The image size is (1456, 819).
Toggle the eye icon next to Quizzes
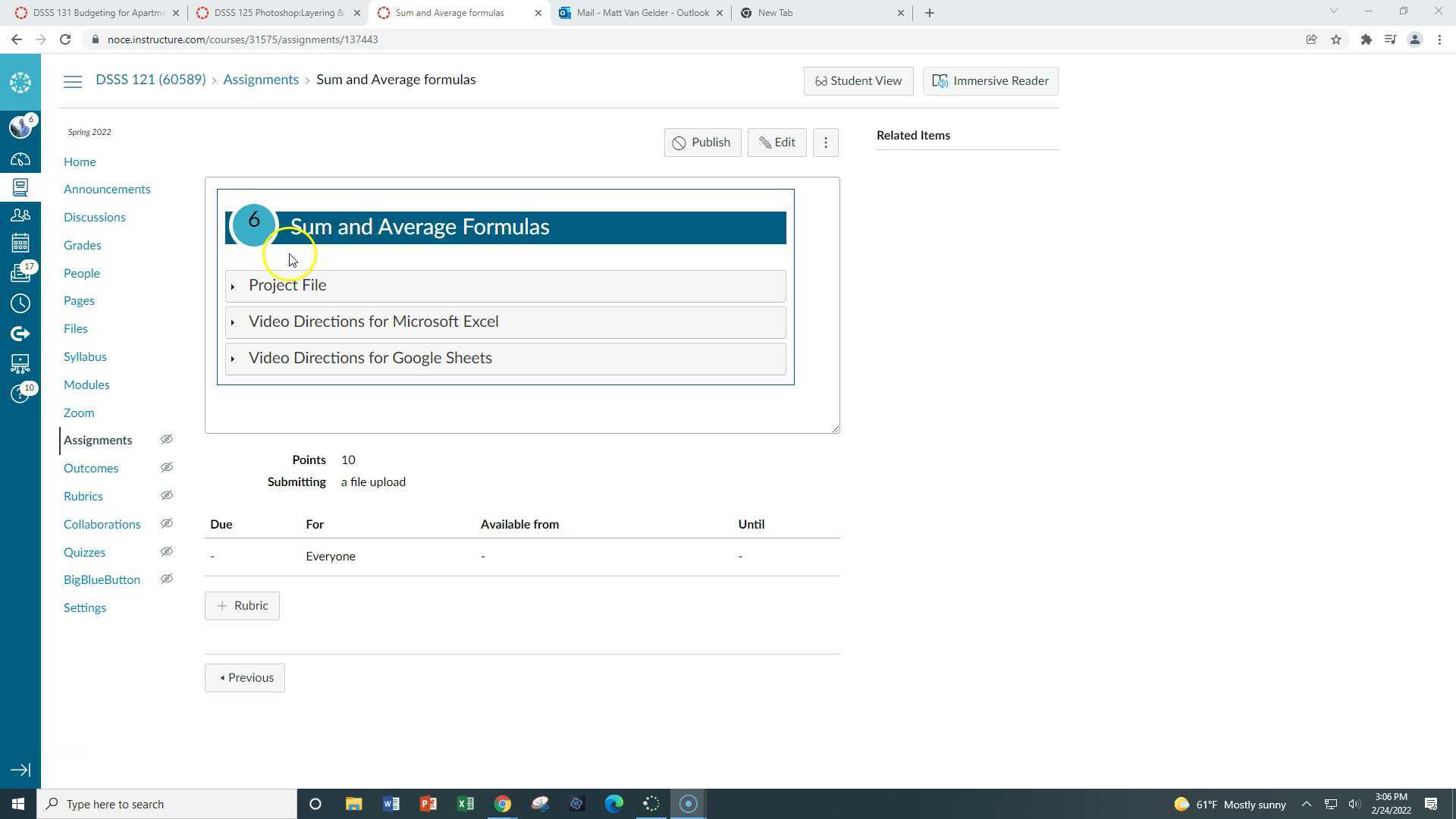point(167,552)
